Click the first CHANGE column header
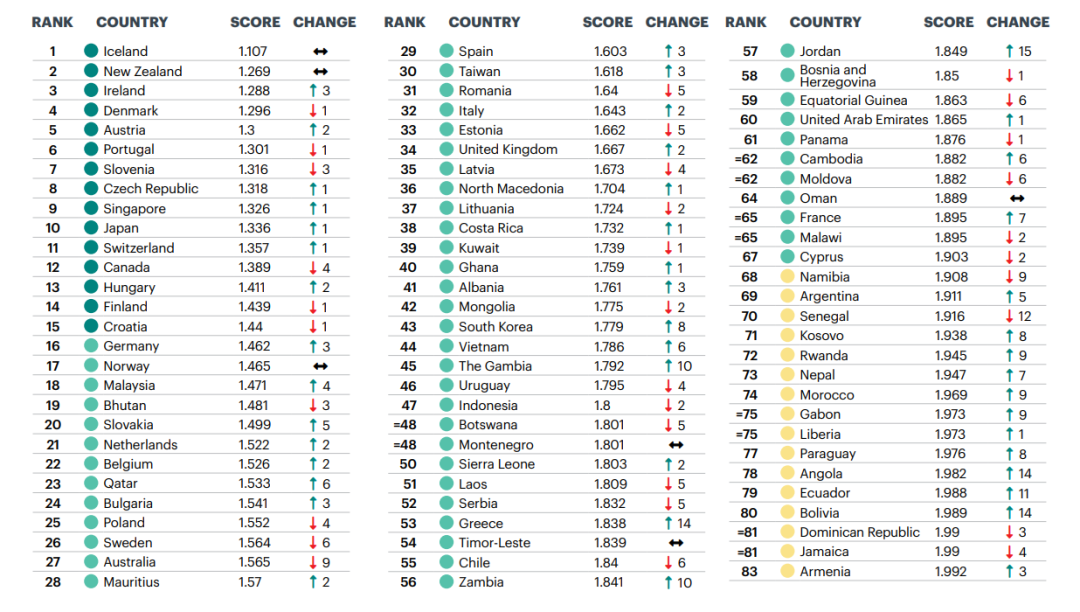The height and width of the screenshot is (612, 1080). (x=324, y=22)
